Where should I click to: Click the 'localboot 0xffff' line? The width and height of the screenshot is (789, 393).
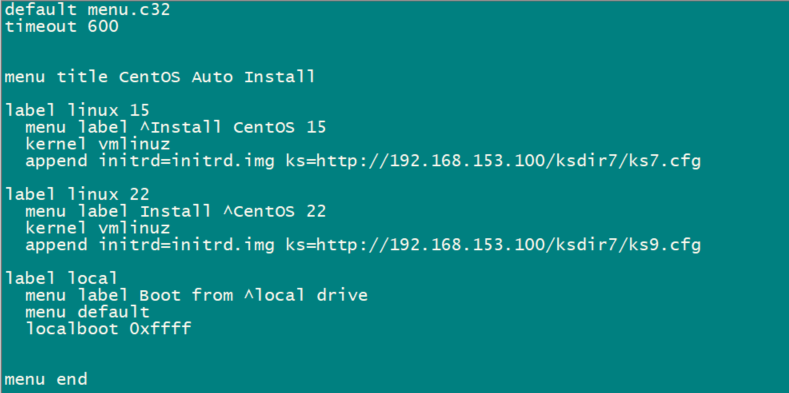[x=108, y=329]
